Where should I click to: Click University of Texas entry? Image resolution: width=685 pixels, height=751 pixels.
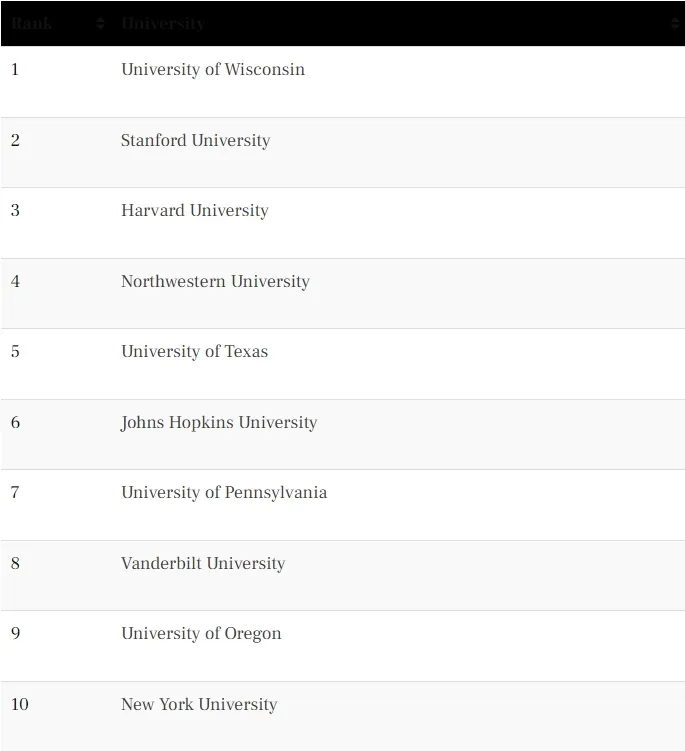tap(194, 352)
